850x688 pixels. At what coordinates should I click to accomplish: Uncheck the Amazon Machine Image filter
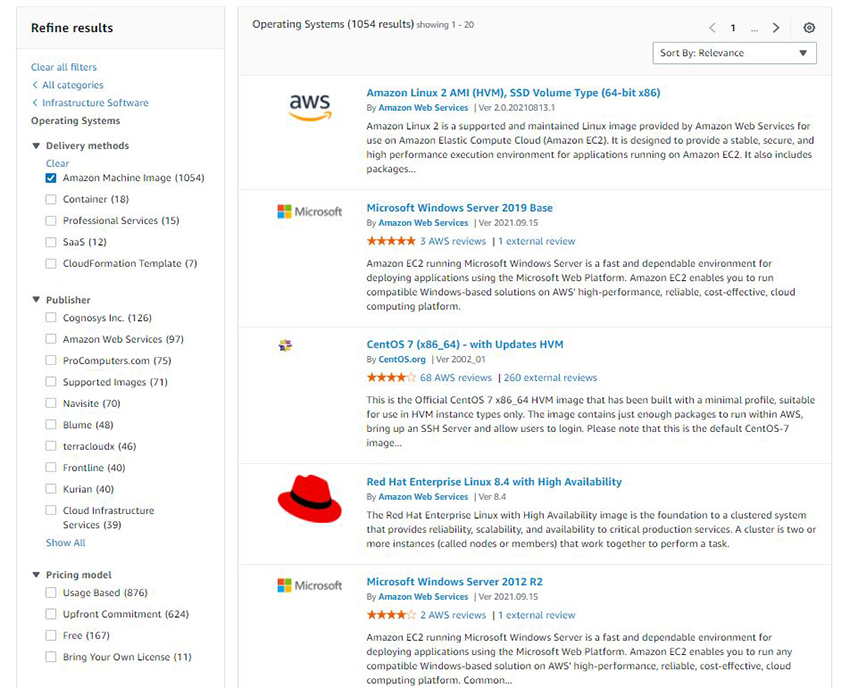51,178
